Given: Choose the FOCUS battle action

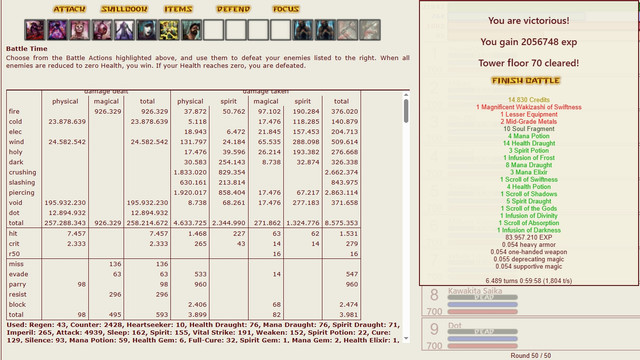Looking at the screenshot, I should click(x=286, y=9).
